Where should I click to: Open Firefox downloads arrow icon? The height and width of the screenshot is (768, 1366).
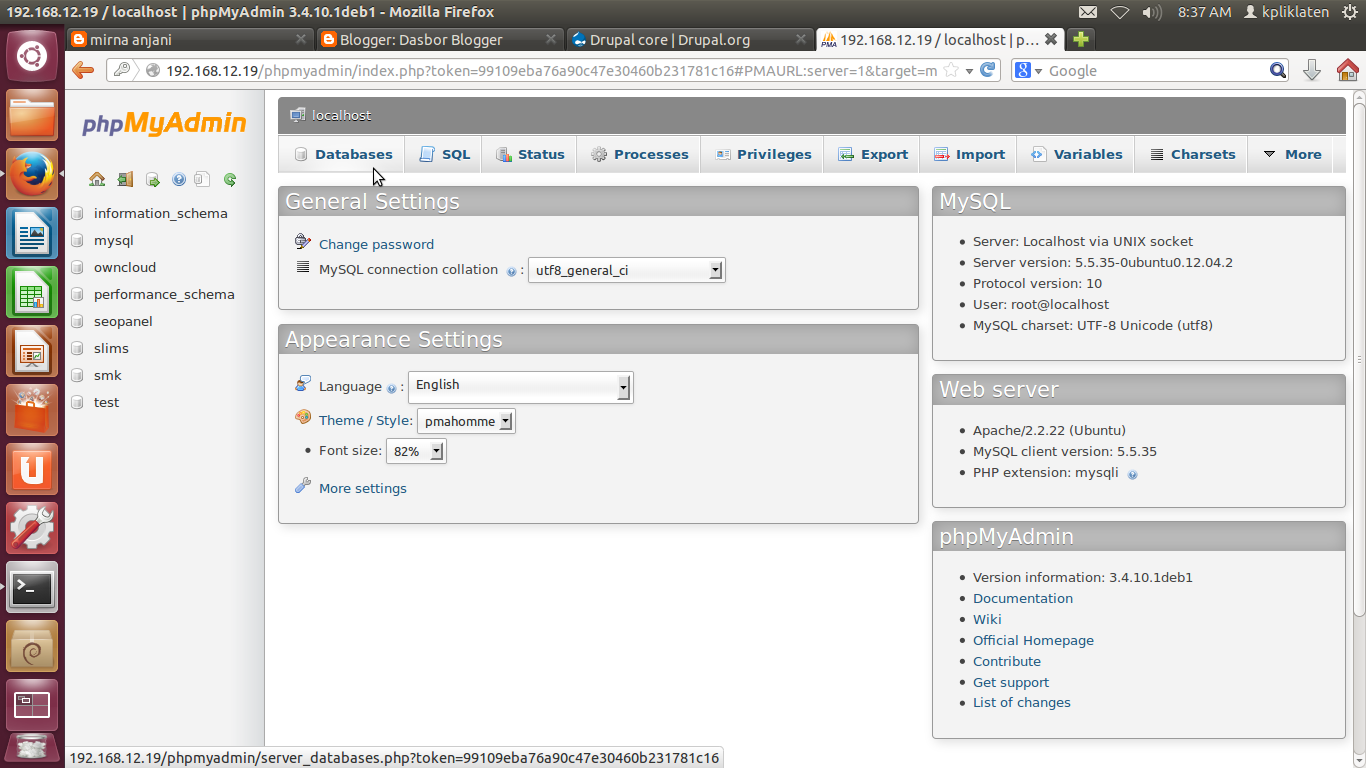[x=1313, y=70]
